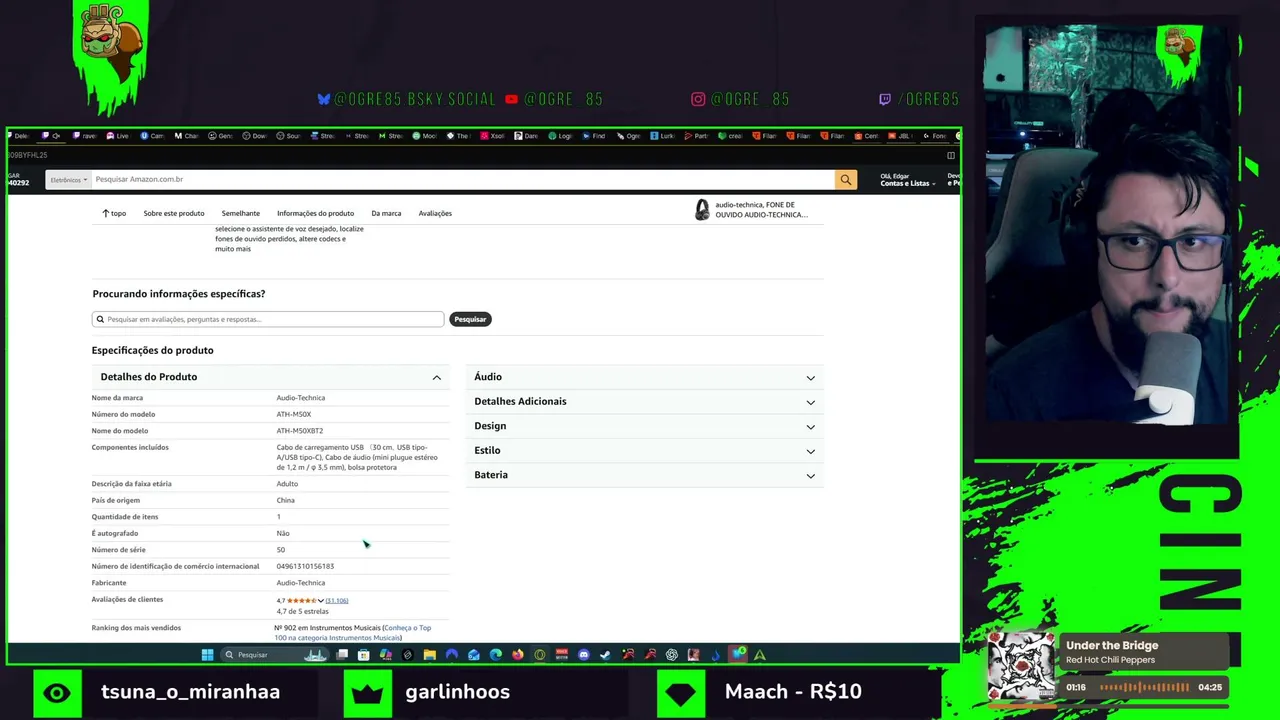Click the Twitch icon in the stream overlay
The height and width of the screenshot is (720, 1280).
click(x=885, y=99)
